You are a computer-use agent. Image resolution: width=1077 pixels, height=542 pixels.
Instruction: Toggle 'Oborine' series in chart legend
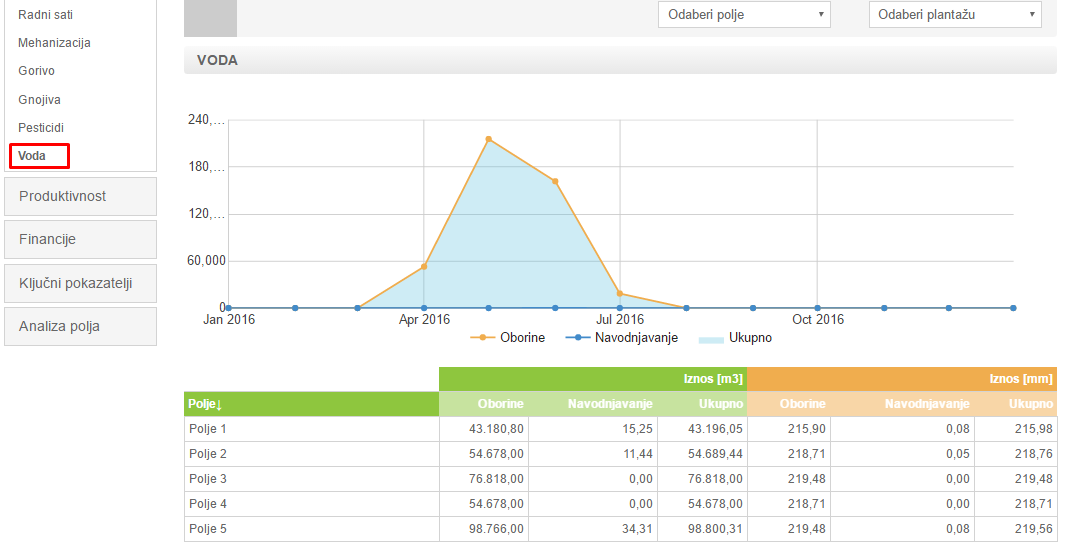point(512,338)
